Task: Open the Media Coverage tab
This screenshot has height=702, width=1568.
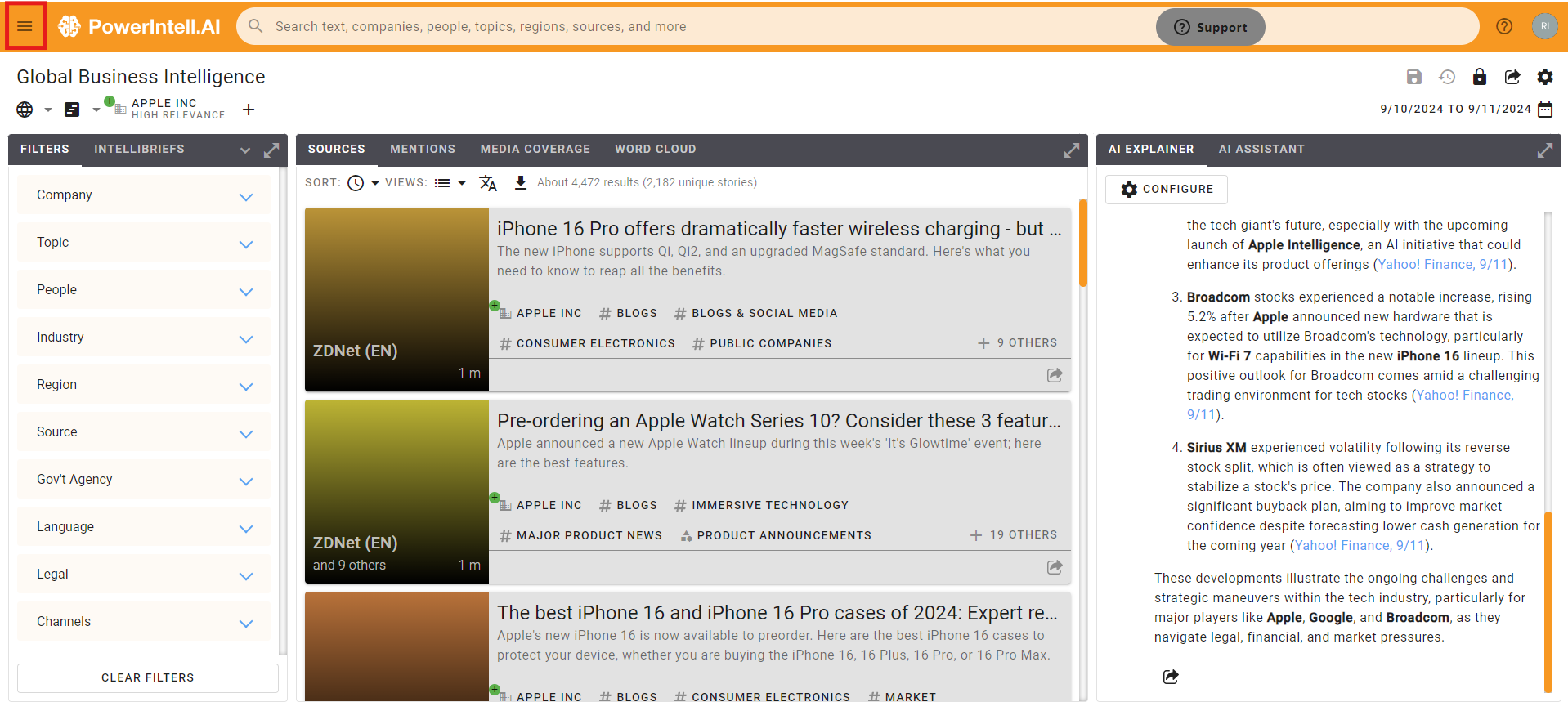Action: point(535,150)
